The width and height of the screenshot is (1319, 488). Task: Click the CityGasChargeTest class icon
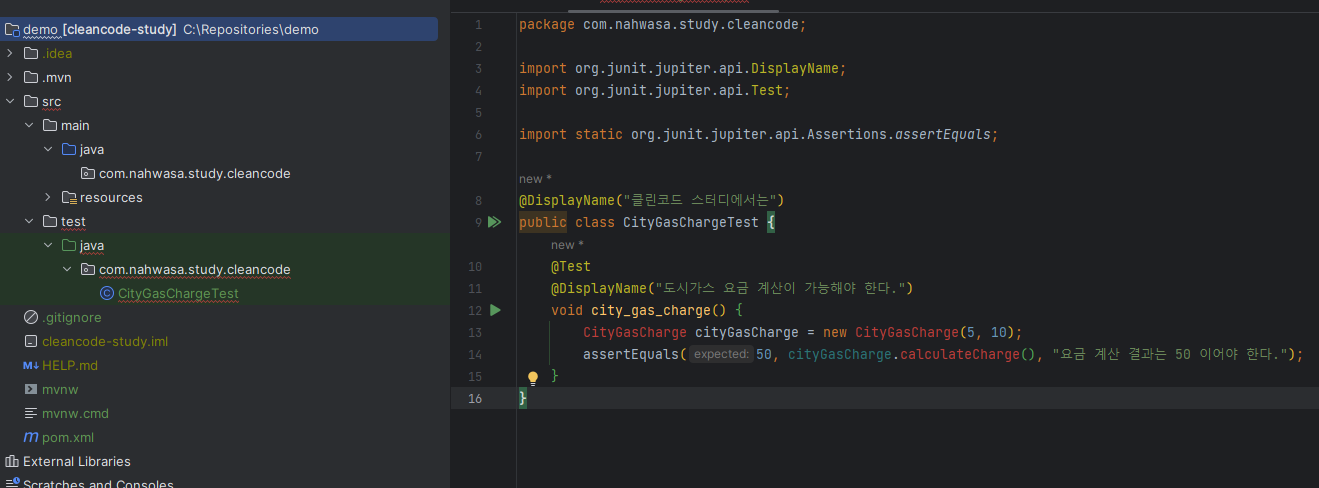pos(107,293)
